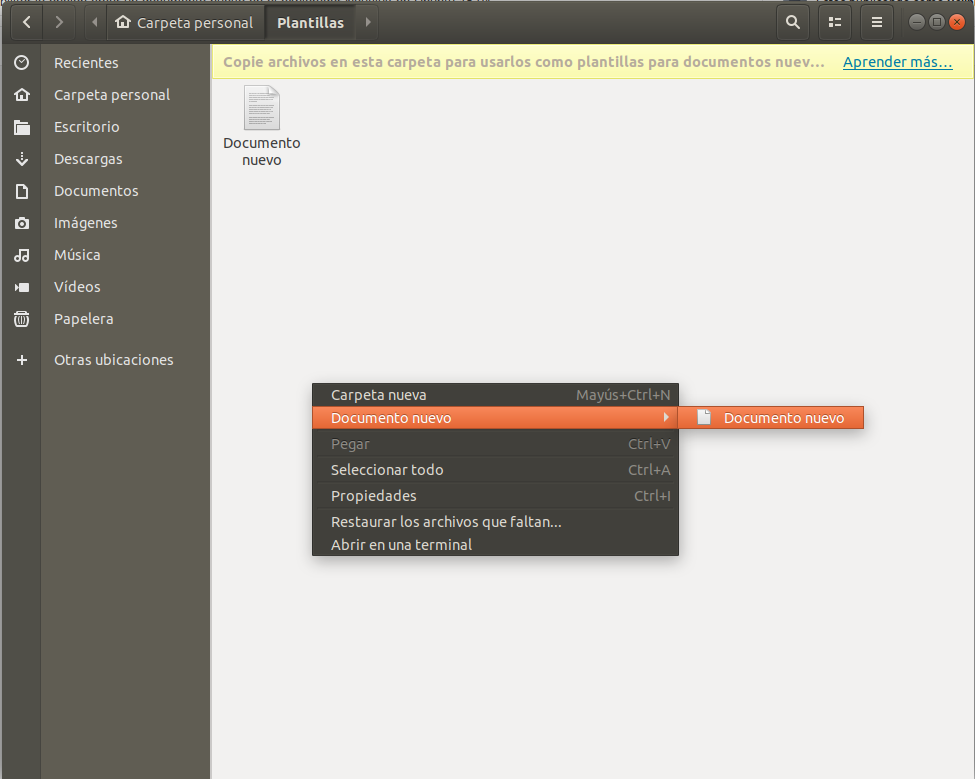Switch view mode using the view icon
The image size is (975, 779).
tap(834, 21)
